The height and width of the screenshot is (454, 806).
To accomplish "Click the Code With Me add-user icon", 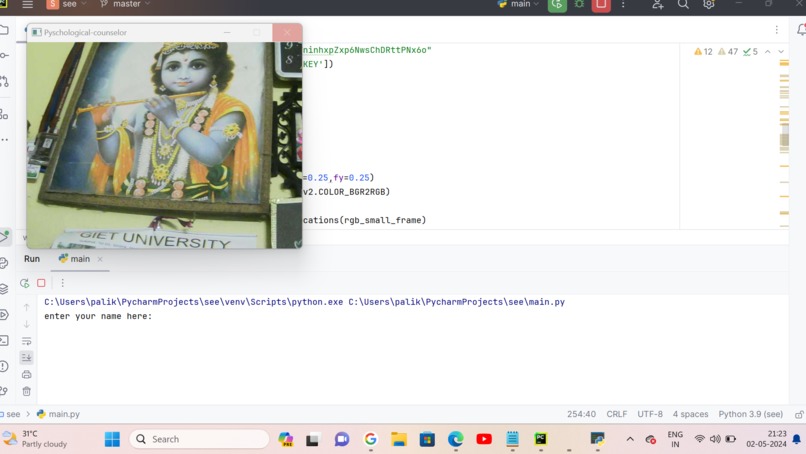I will coord(657,5).
